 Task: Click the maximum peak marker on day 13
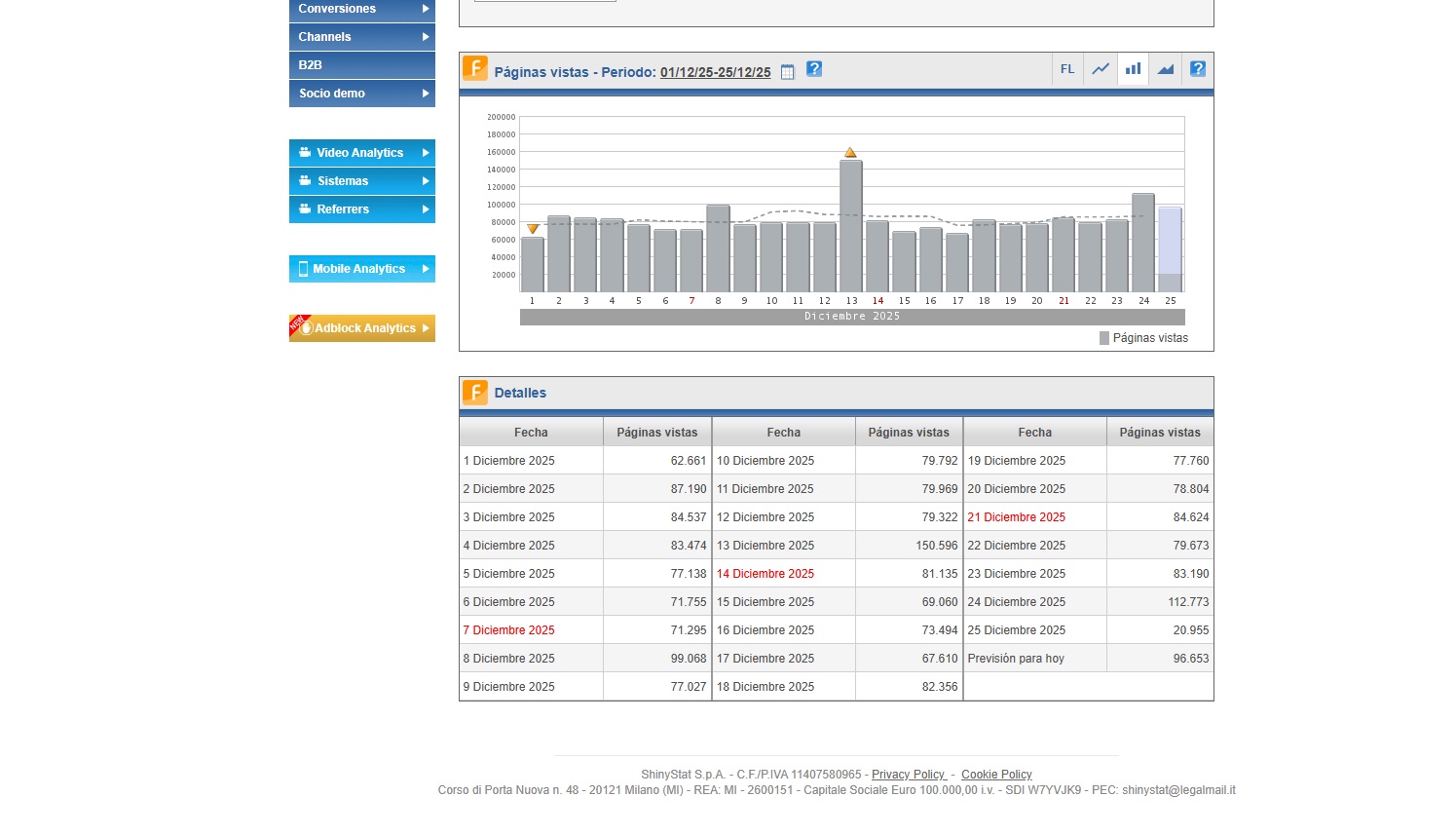[850, 152]
